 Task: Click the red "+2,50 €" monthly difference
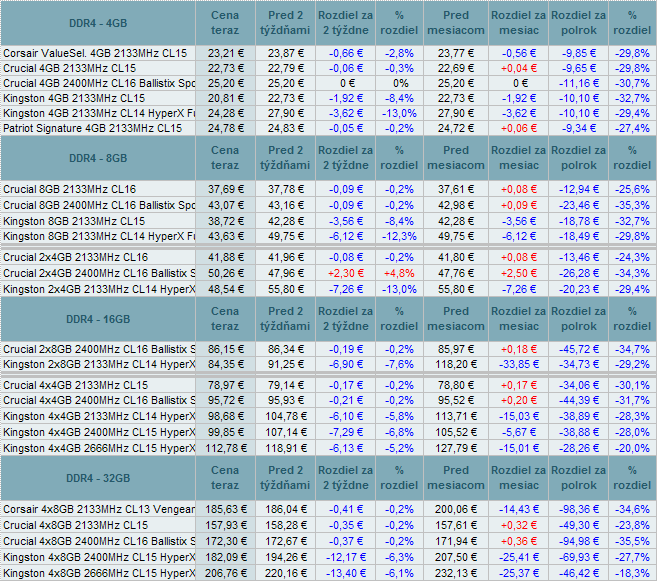519,274
